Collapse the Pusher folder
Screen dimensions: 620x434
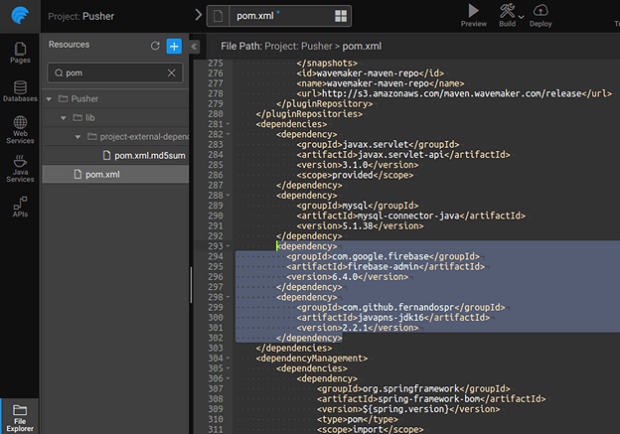(x=50, y=99)
